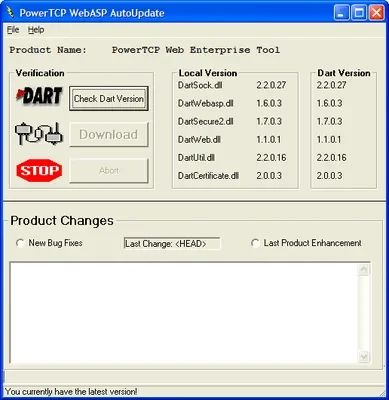The image size is (389, 400).
Task: Select the New Bug Fixes radio button
Action: coord(20,243)
